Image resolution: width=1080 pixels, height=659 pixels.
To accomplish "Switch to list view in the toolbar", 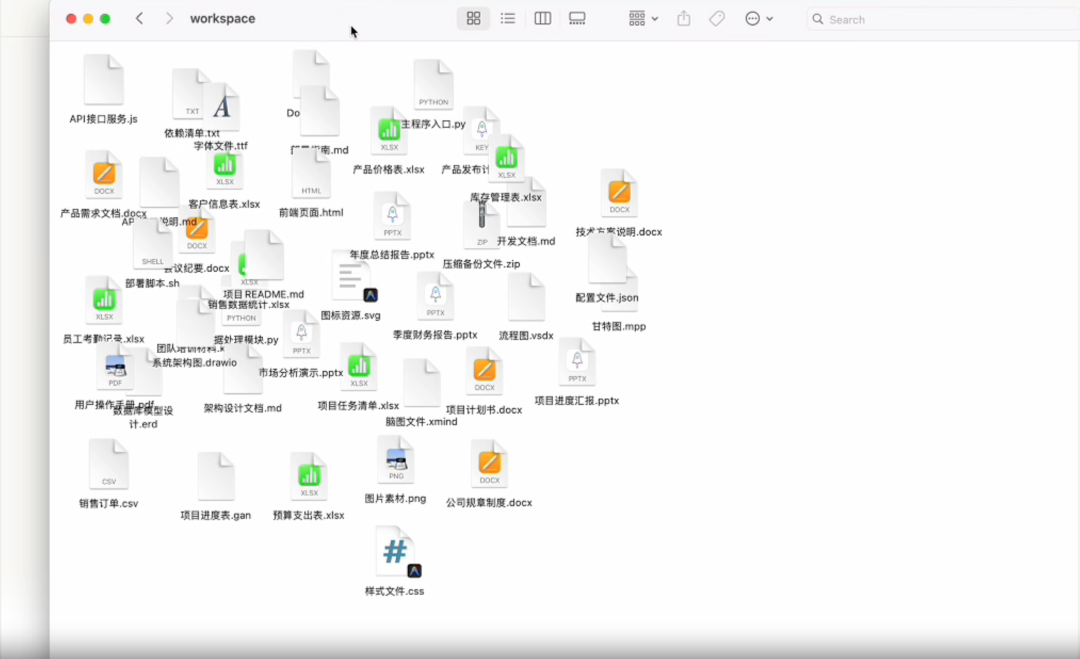I will [x=508, y=19].
